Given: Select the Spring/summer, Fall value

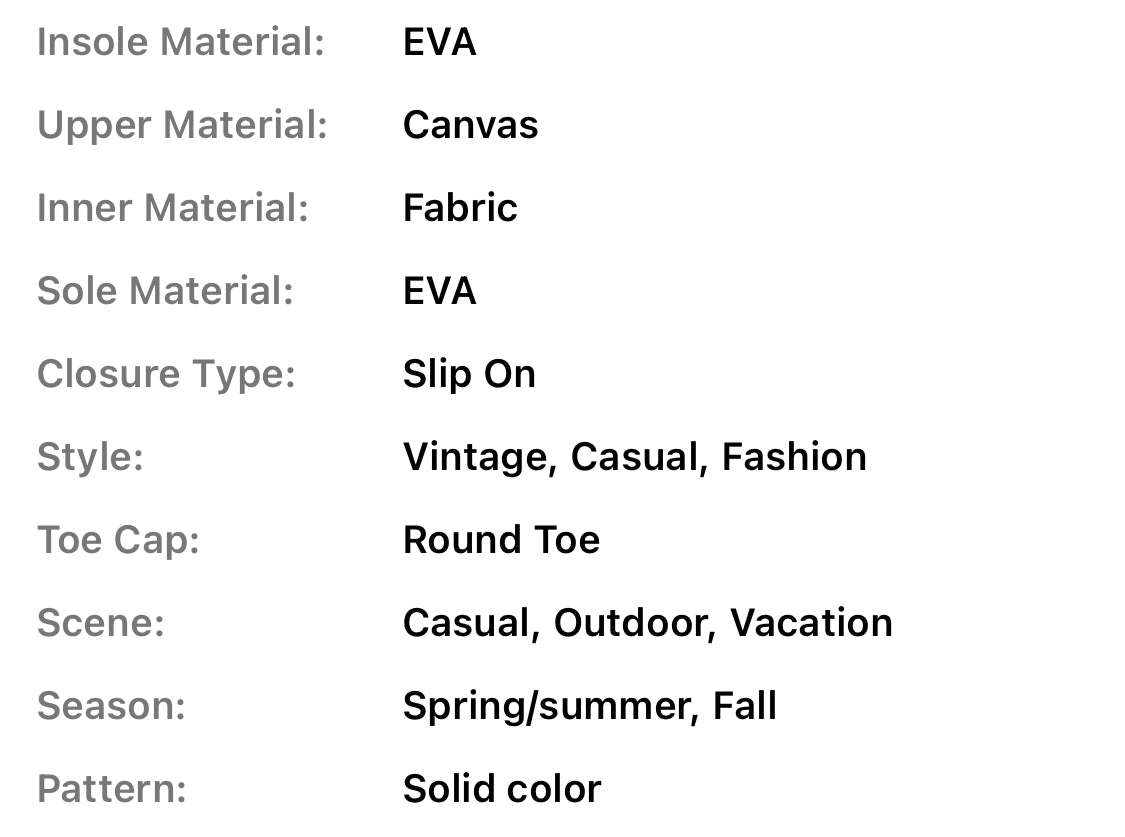Looking at the screenshot, I should (589, 706).
